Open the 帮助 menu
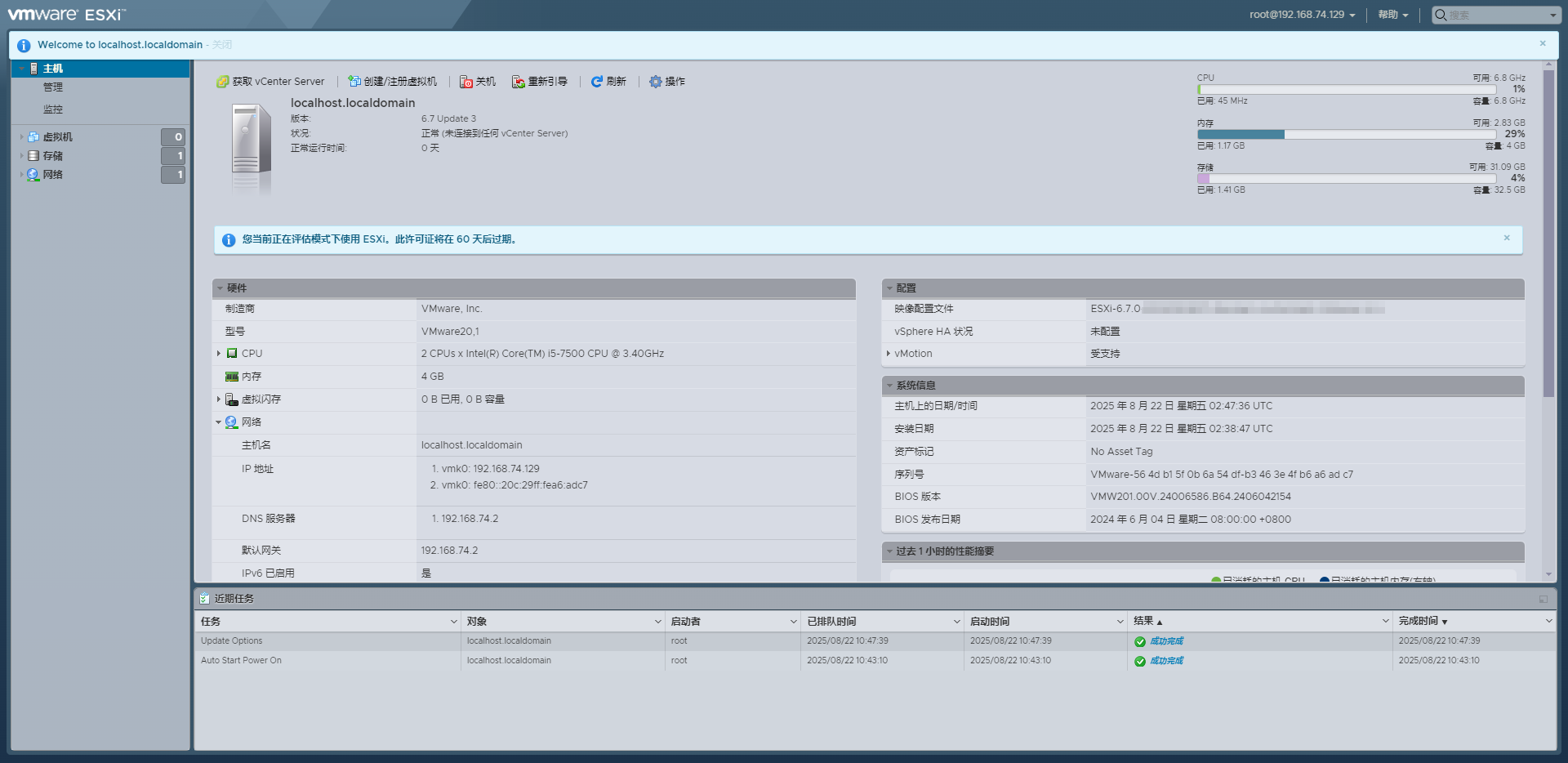 point(1392,14)
